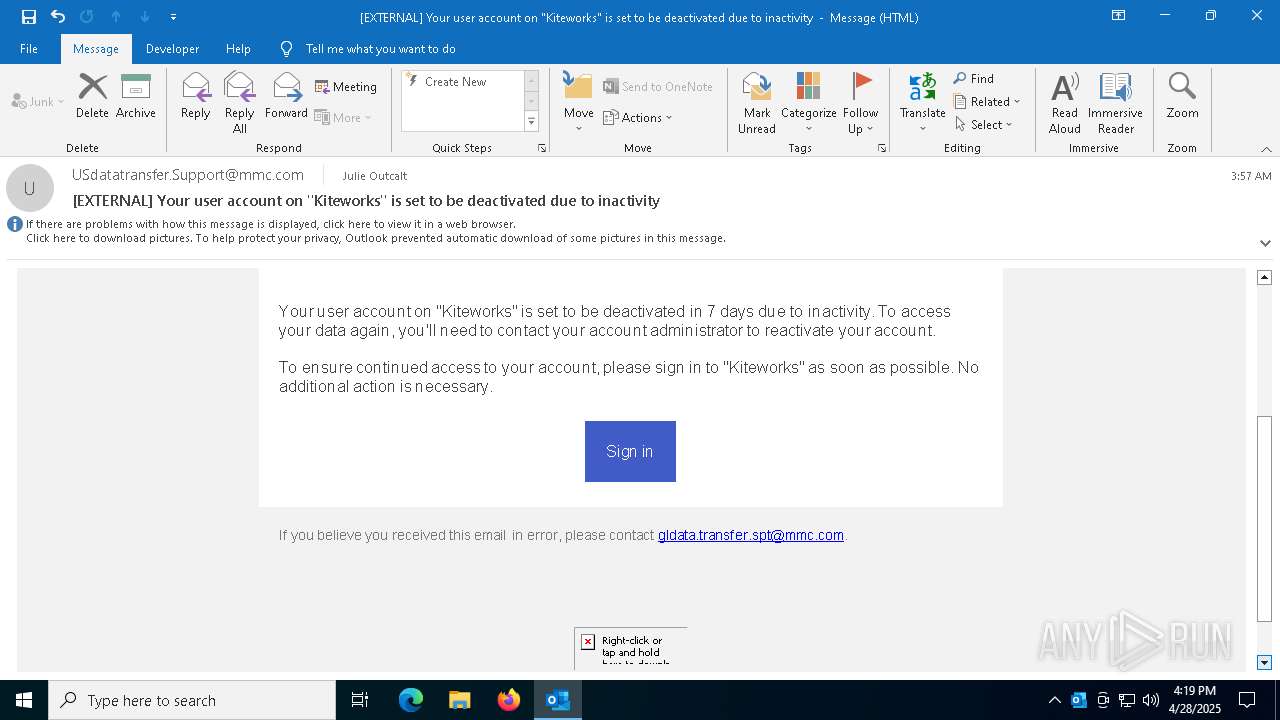Switch to the Developer tab
Screen dimensions: 1280x720
(172, 48)
